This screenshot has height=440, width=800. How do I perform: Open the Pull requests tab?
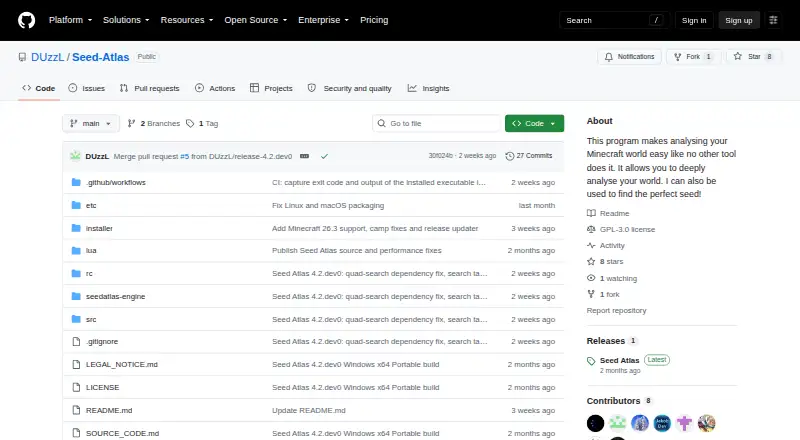click(x=149, y=88)
